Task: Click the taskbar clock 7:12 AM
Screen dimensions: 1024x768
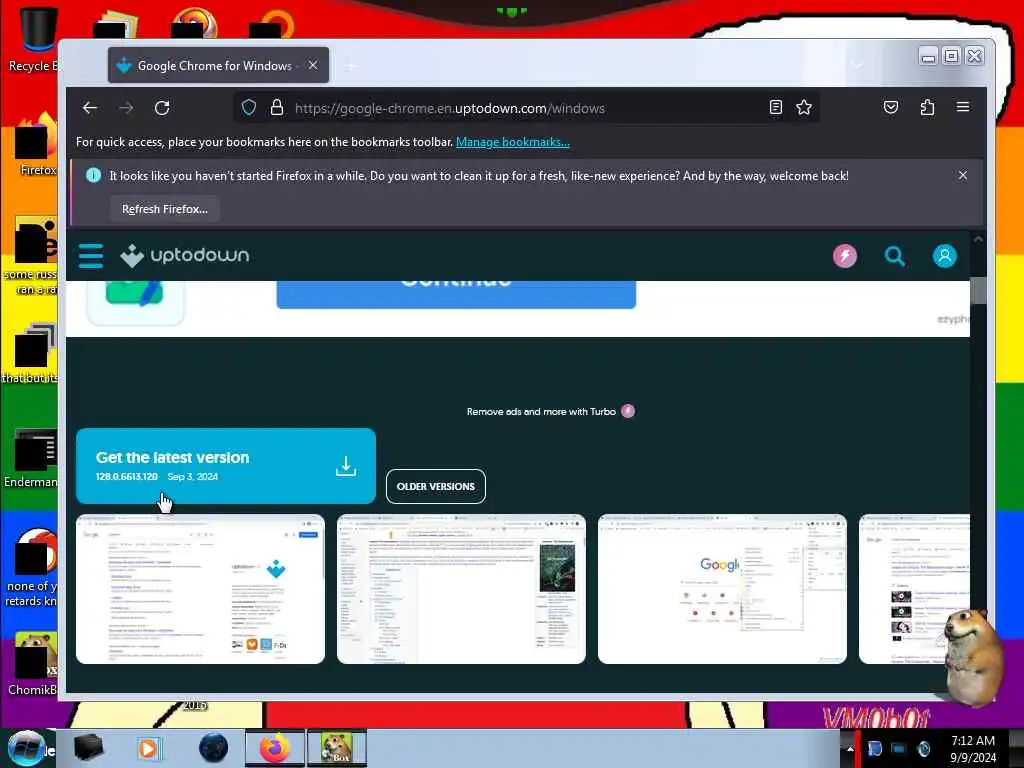Action: tap(973, 748)
